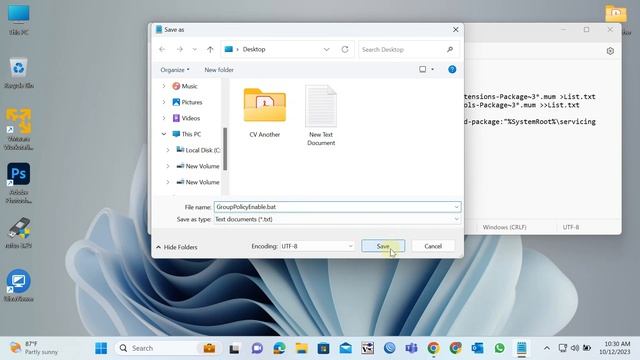Open the Help icon in dialog
This screenshot has width=640, height=360.
(x=452, y=69)
